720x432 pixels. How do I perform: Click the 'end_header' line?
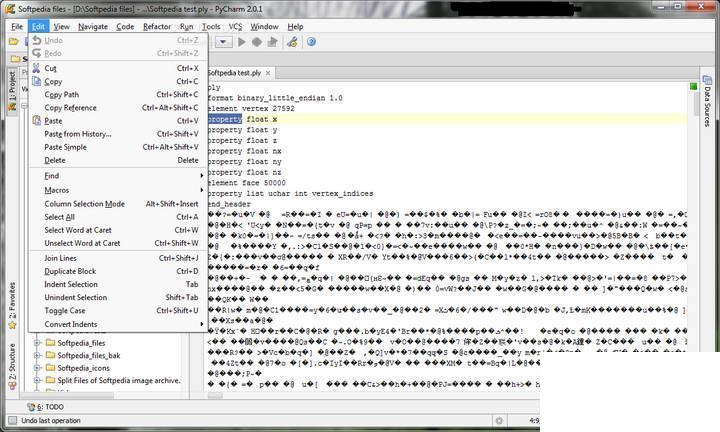click(229, 204)
